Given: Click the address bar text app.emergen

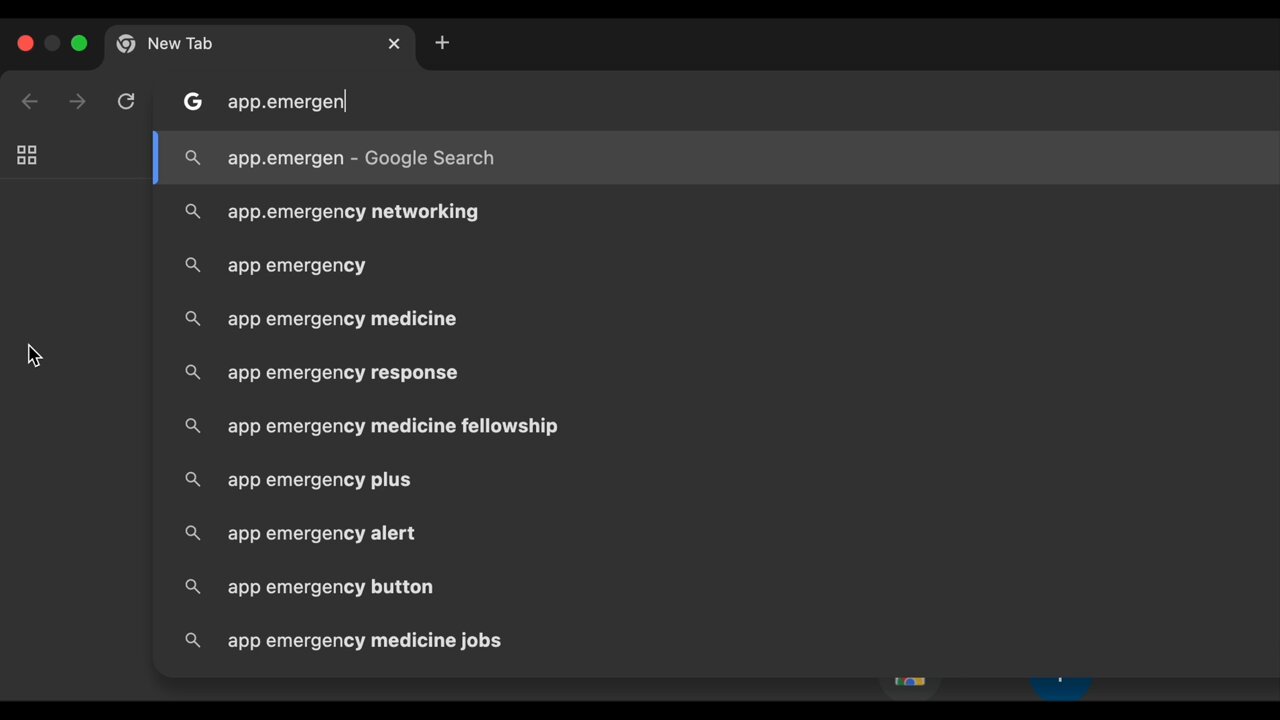Looking at the screenshot, I should (286, 102).
